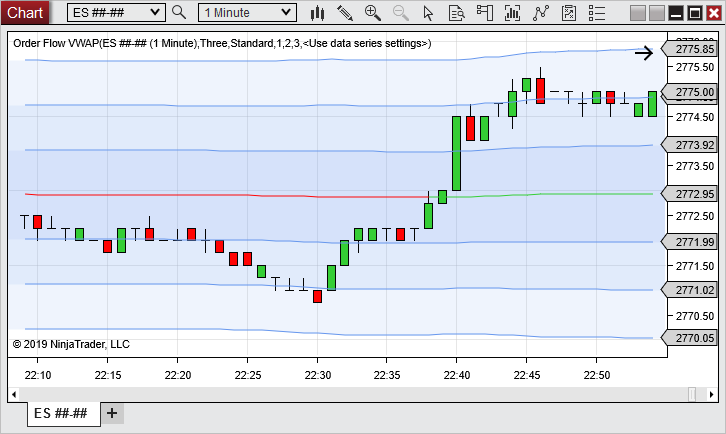726x434 pixels.
Task: Open the indicators icon
Action: tap(514, 13)
